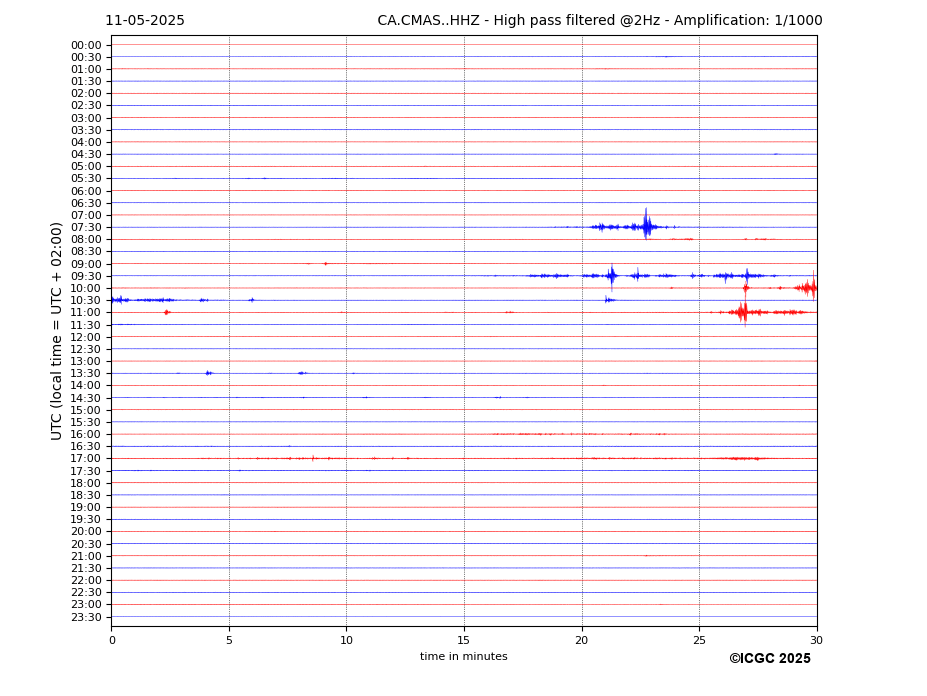Click the 09:30 time row label
The height and width of the screenshot is (696, 927).
(86, 276)
